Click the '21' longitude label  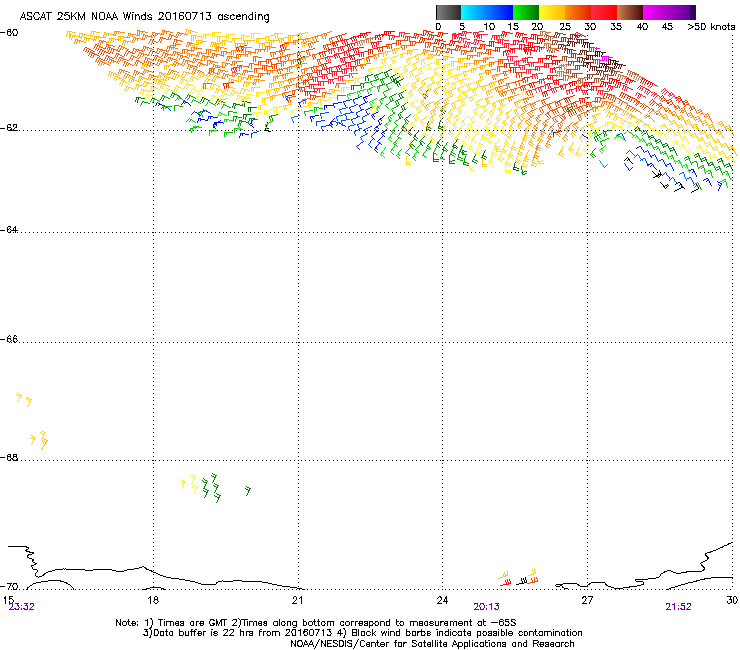297,600
